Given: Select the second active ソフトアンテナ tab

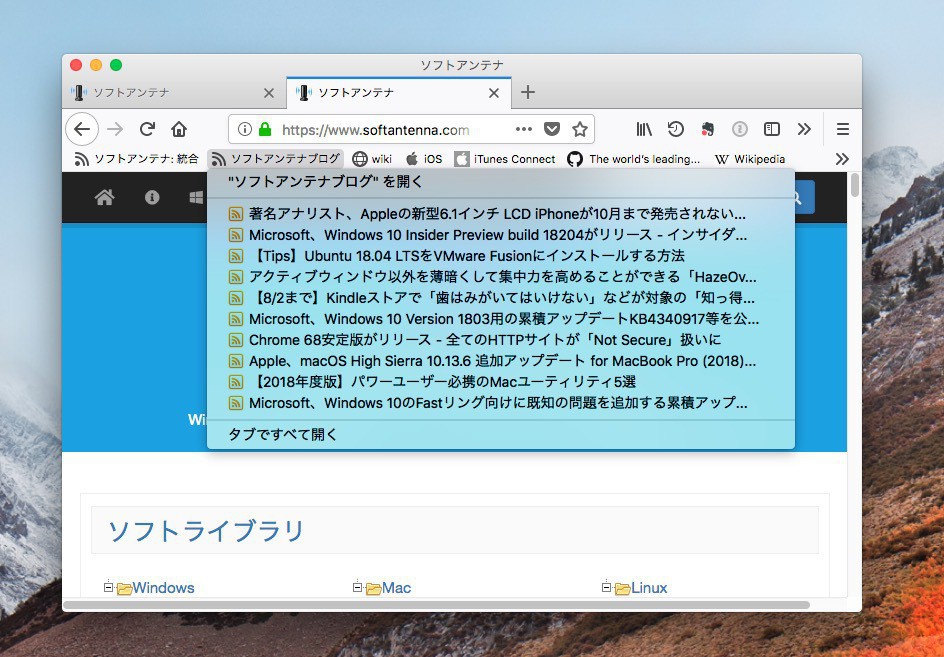Looking at the screenshot, I should tap(399, 93).
